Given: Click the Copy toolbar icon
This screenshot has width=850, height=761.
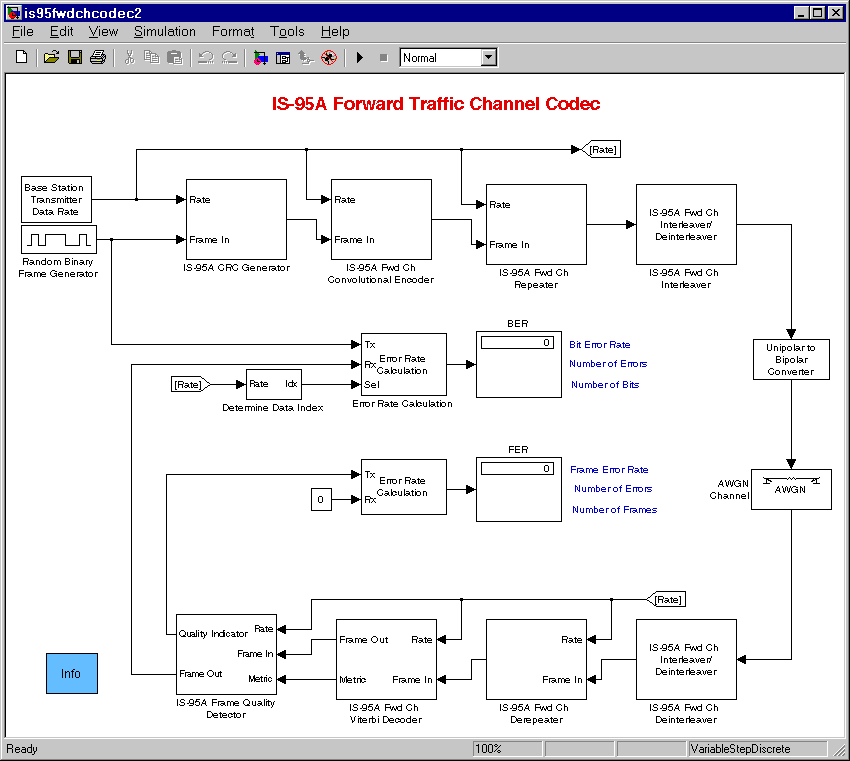Looking at the screenshot, I should (x=152, y=57).
